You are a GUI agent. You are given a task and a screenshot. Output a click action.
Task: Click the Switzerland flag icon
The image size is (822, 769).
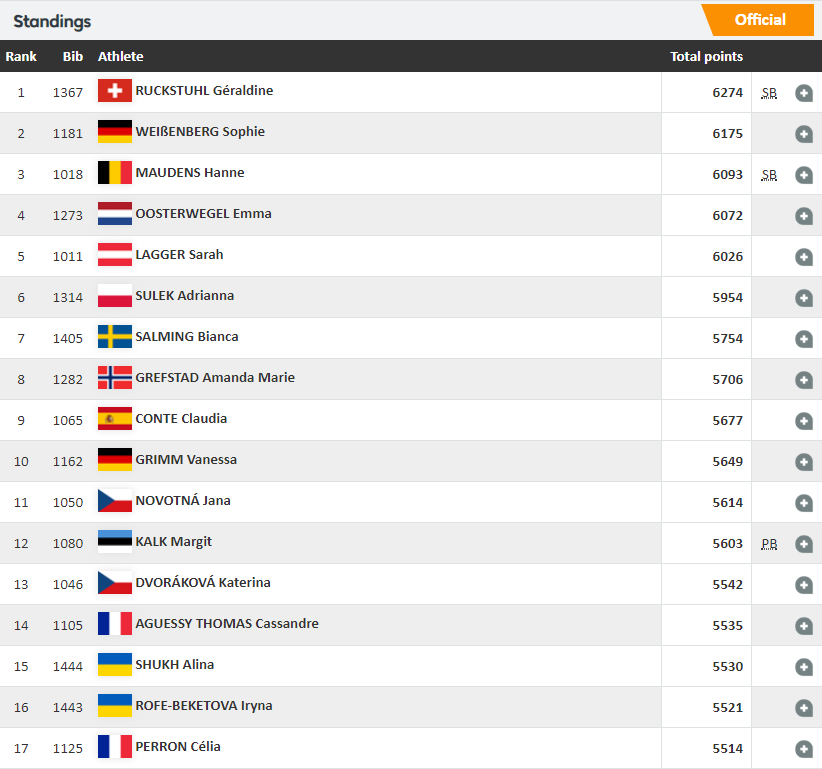(115, 91)
